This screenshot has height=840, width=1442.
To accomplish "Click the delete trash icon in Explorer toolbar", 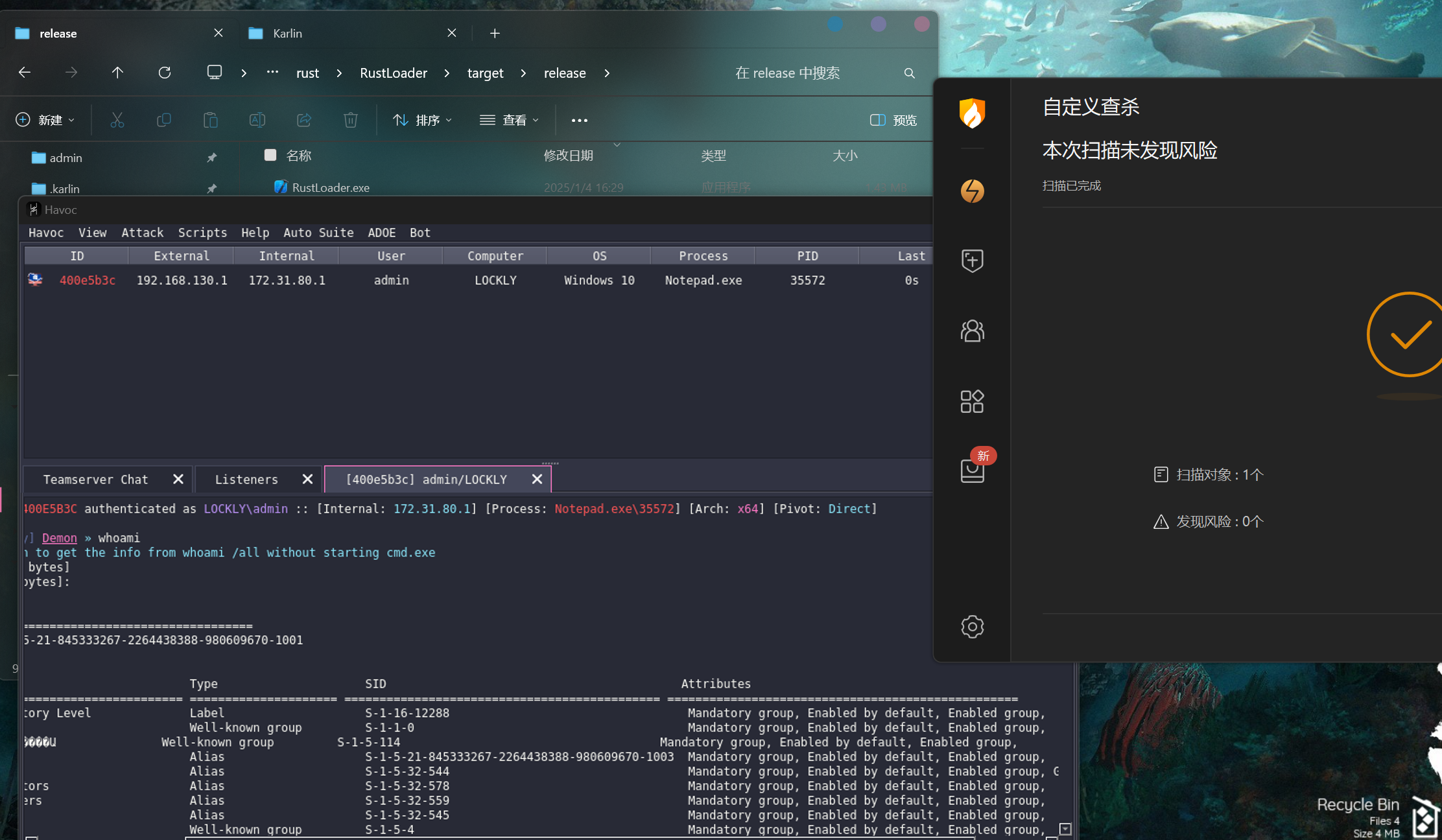I will point(350,120).
